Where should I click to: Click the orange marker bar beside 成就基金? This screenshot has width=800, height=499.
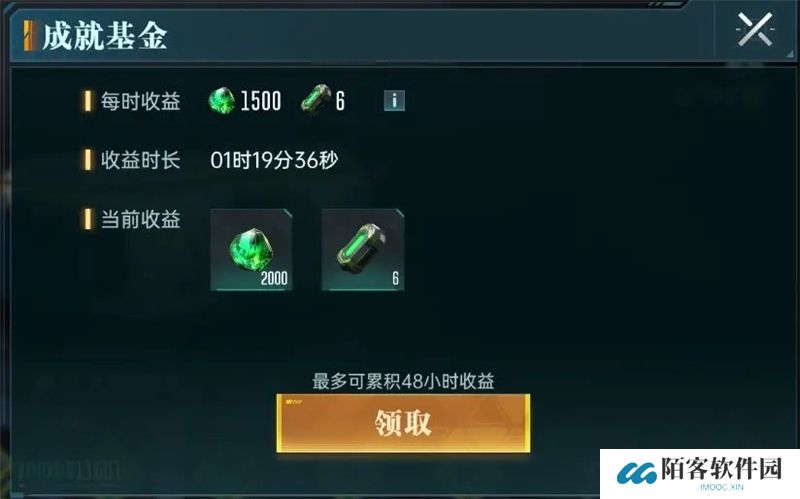pos(30,36)
